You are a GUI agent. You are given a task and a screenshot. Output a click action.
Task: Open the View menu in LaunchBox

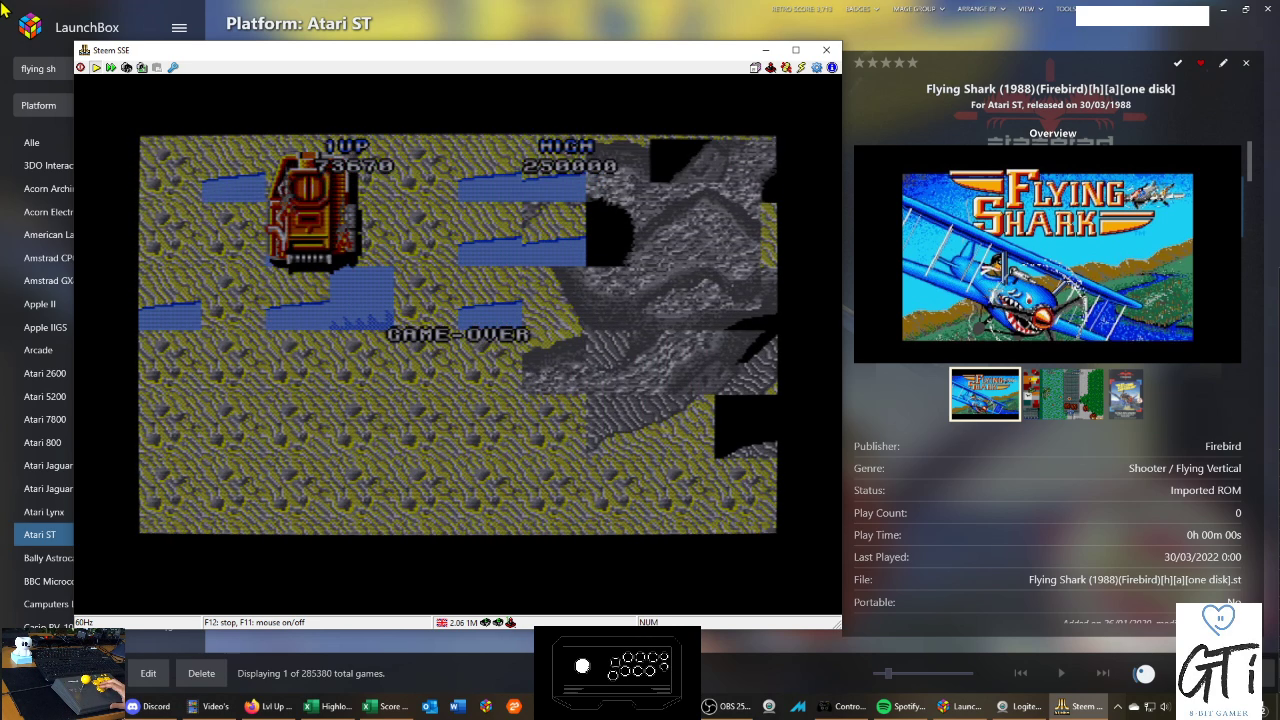pos(1029,9)
